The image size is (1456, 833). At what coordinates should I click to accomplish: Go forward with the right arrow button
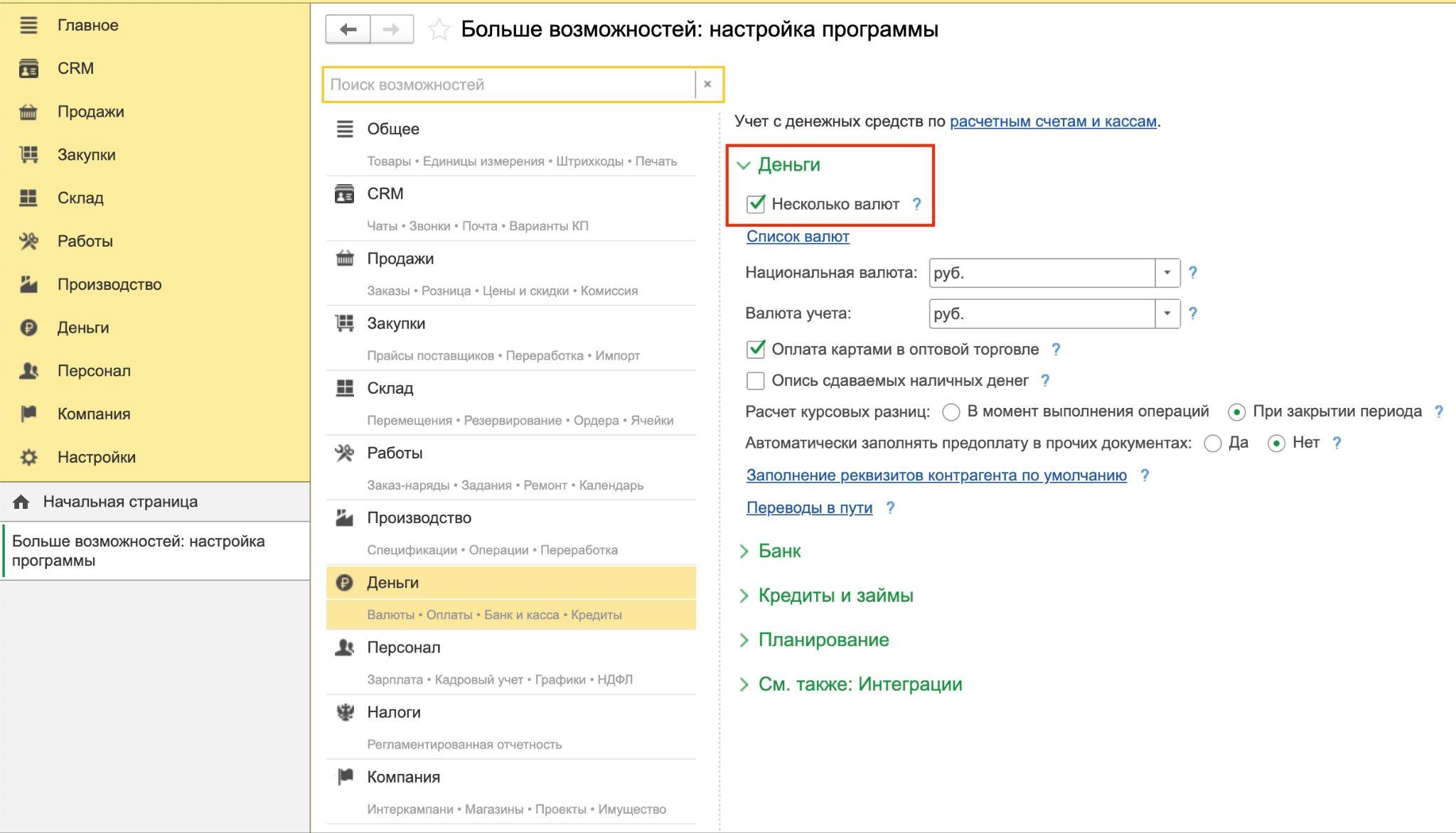tap(392, 29)
